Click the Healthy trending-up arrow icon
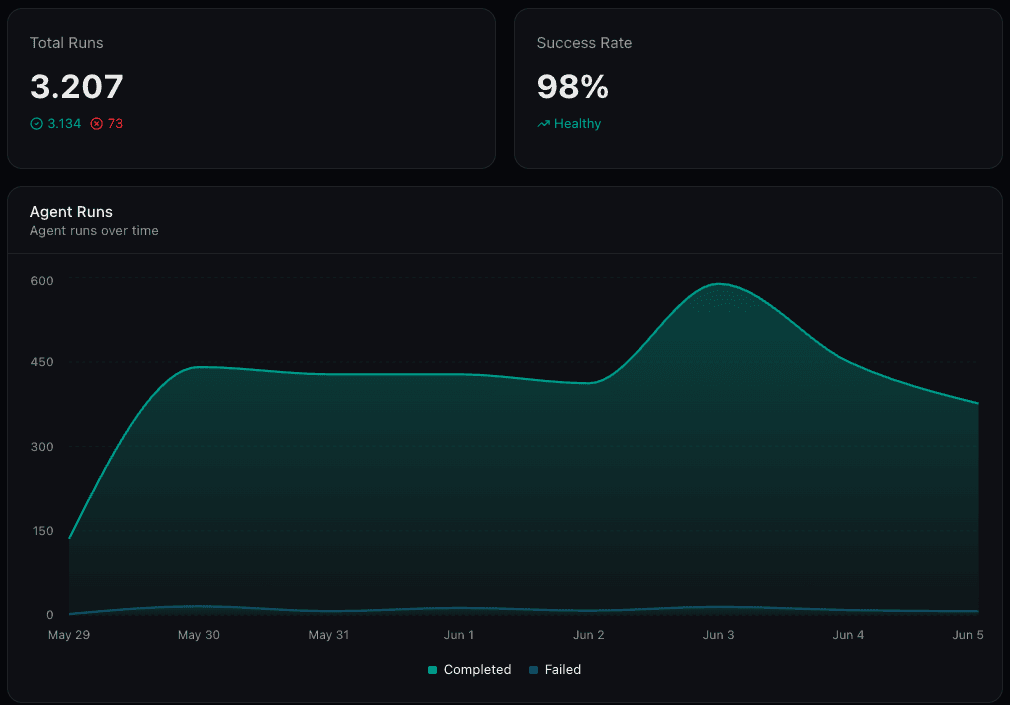The width and height of the screenshot is (1010, 705). 544,124
